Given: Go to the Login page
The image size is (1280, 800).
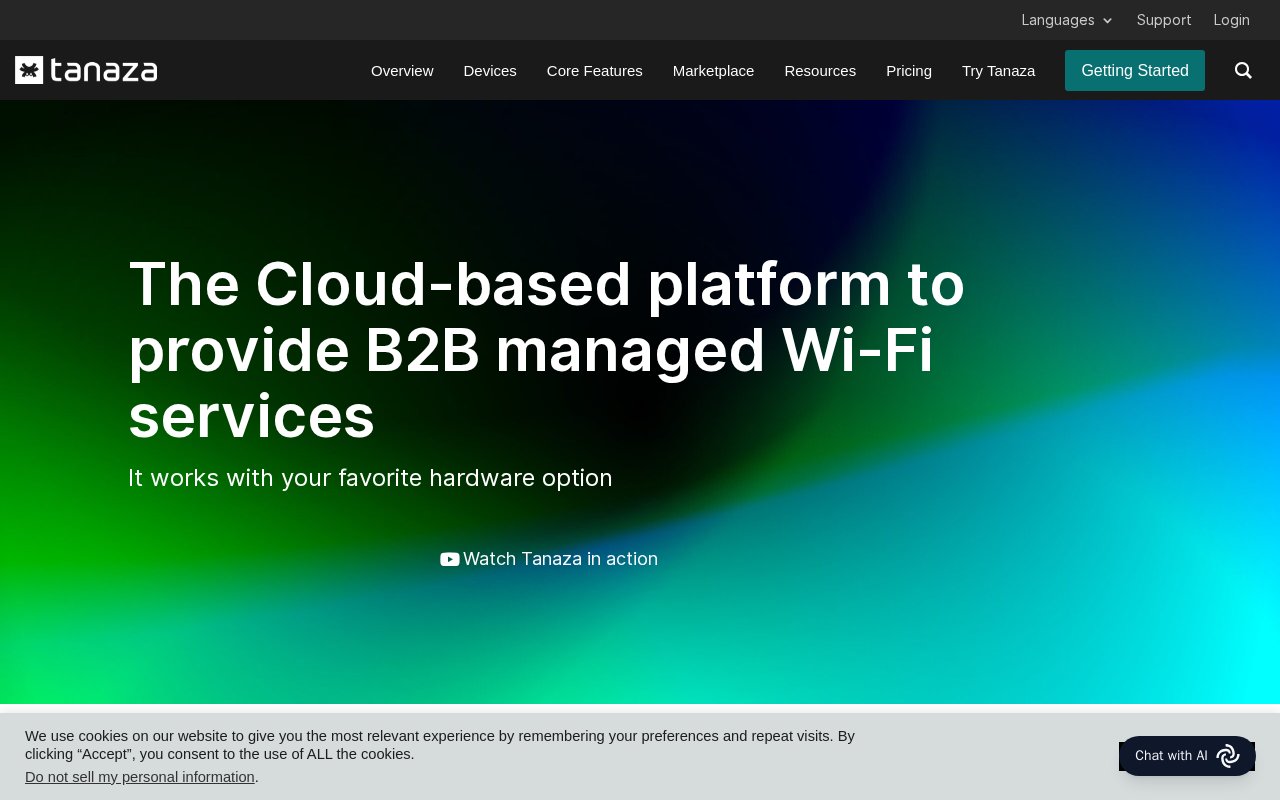Looking at the screenshot, I should [x=1232, y=20].
